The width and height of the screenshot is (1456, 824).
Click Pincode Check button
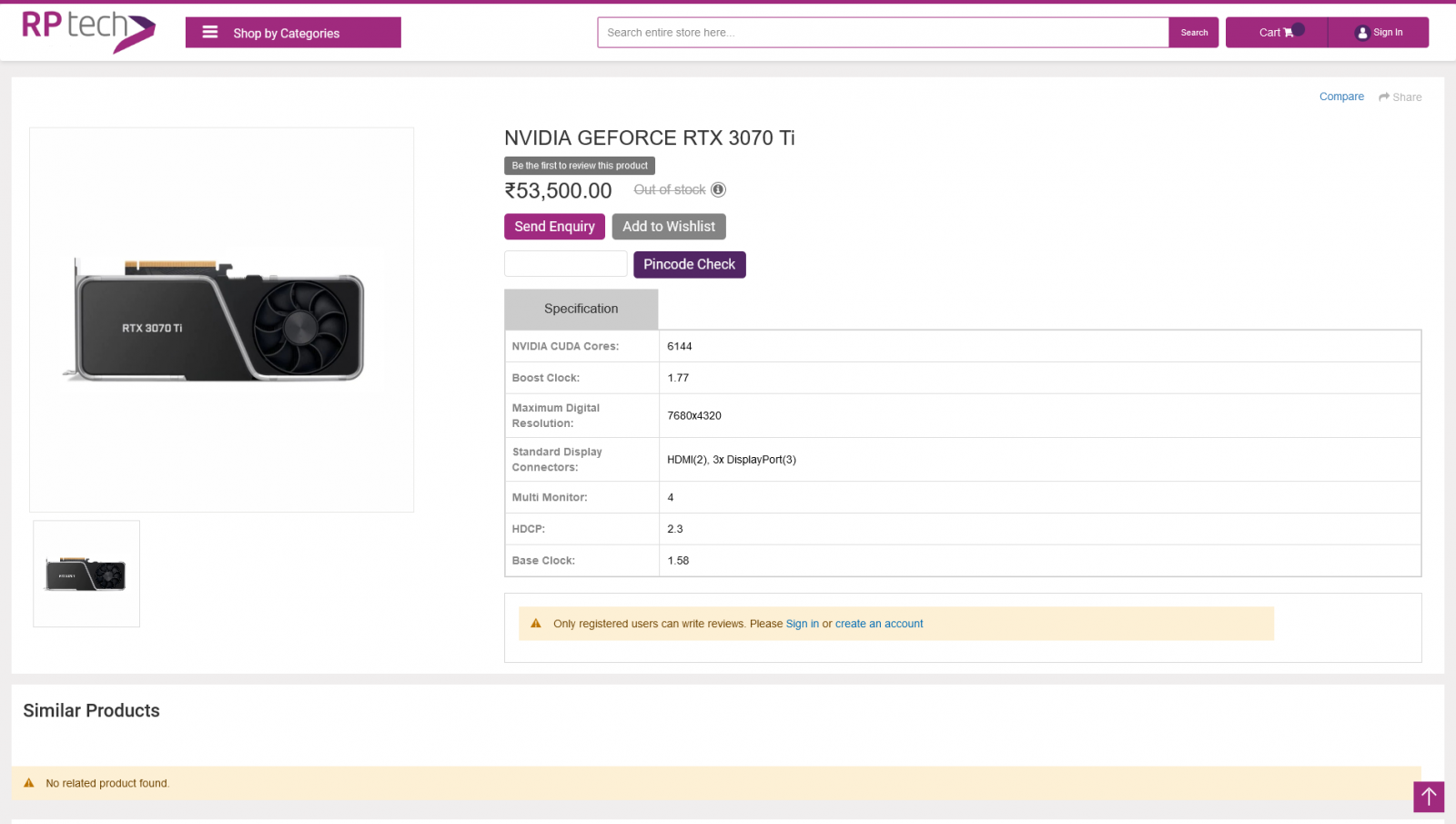point(690,264)
